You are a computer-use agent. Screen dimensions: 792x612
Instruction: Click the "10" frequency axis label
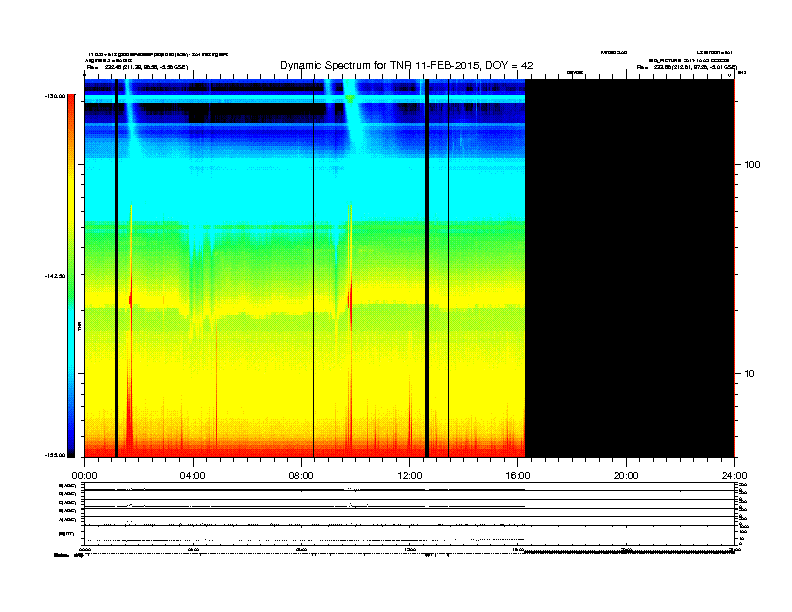click(x=750, y=374)
